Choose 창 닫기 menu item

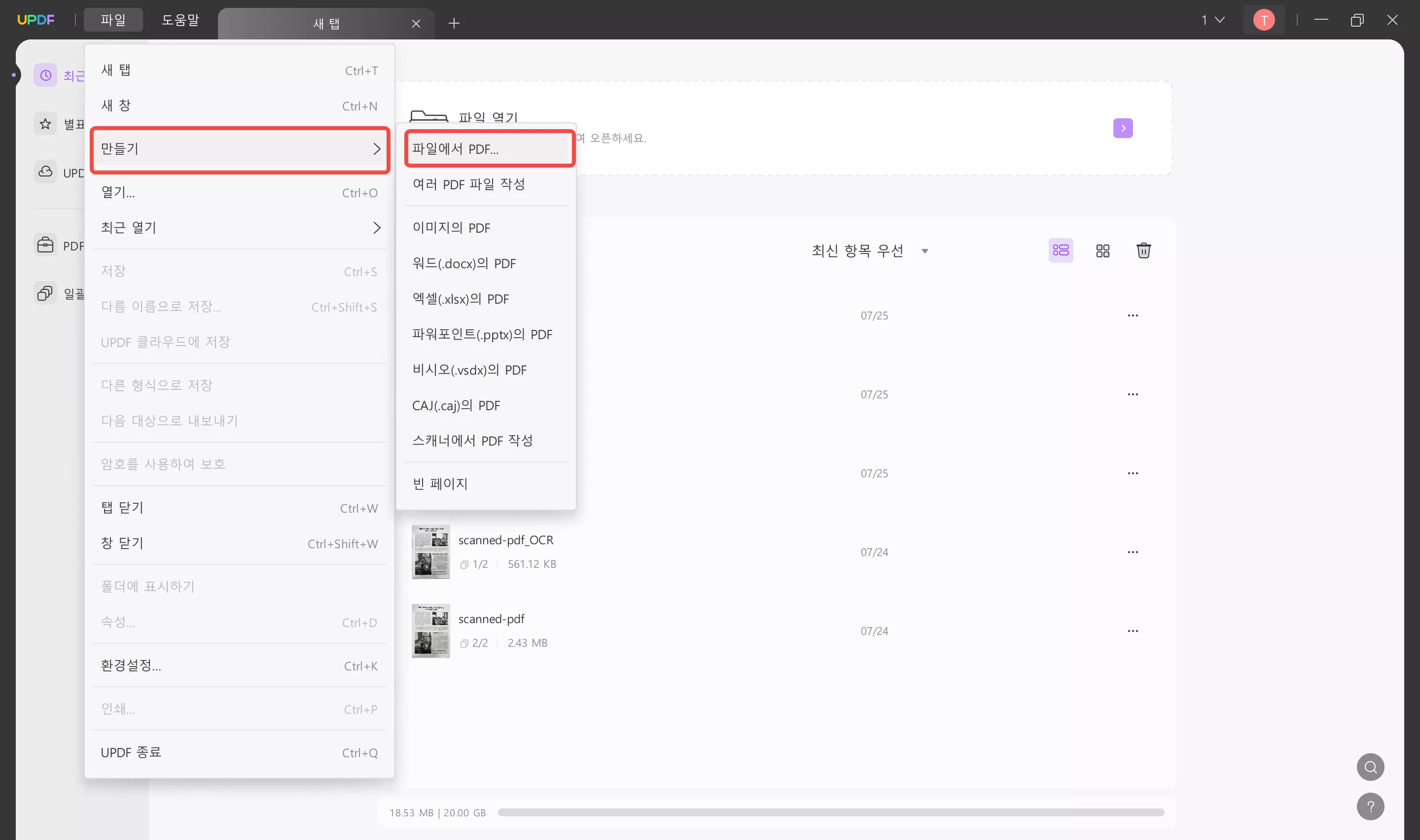240,543
